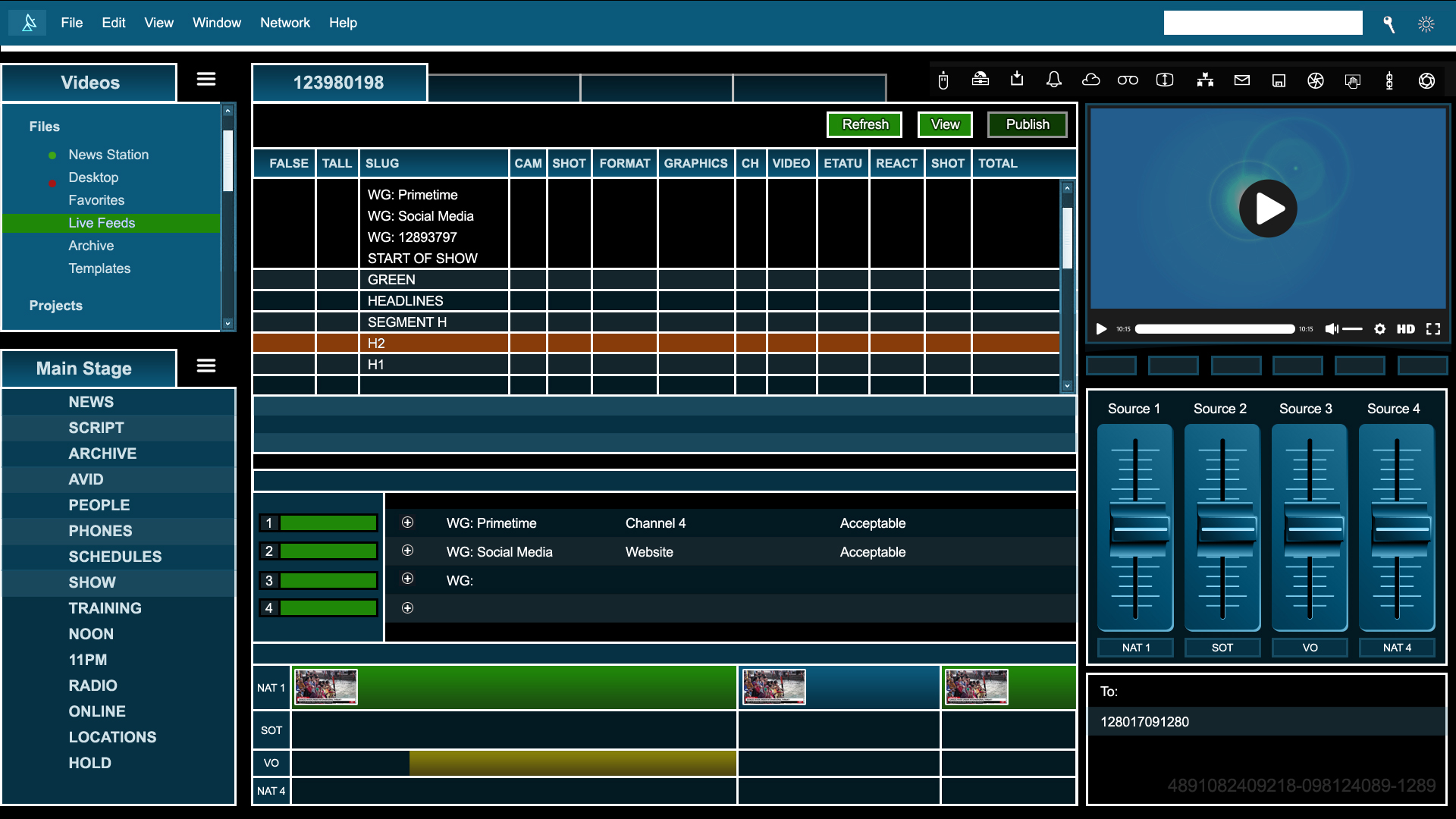Open the Network menu

click(284, 23)
